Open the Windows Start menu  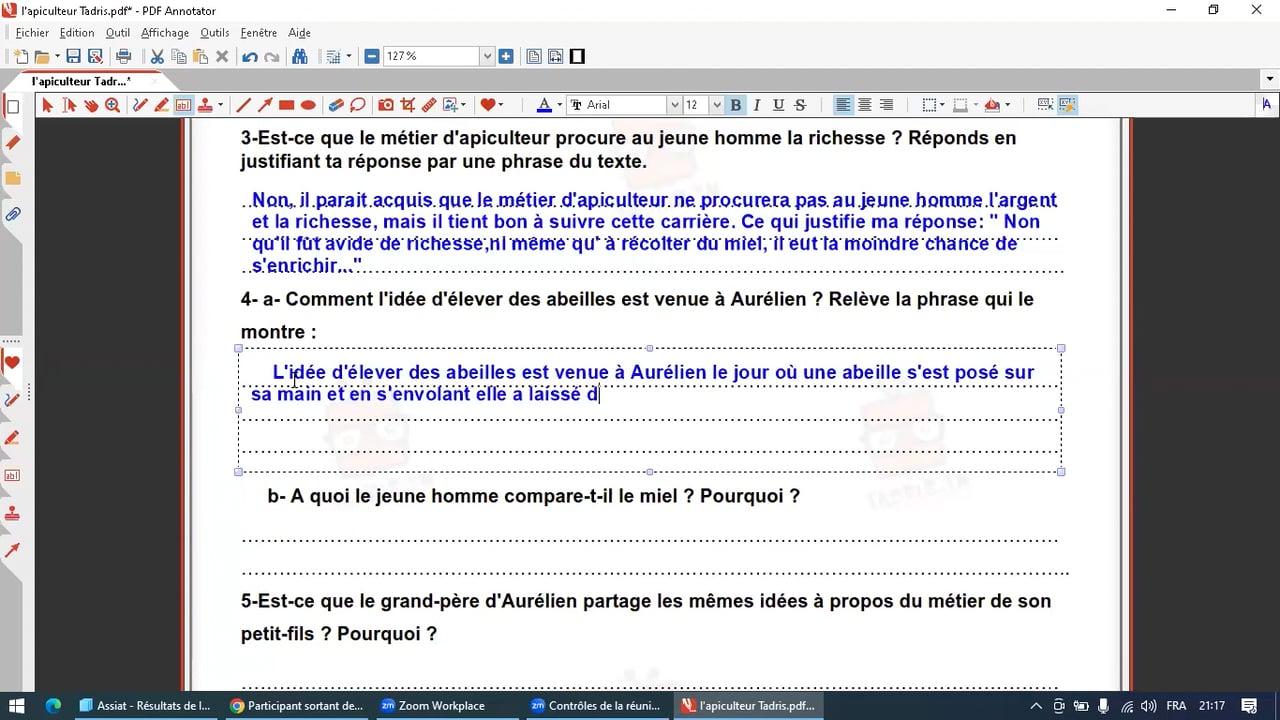(18, 705)
